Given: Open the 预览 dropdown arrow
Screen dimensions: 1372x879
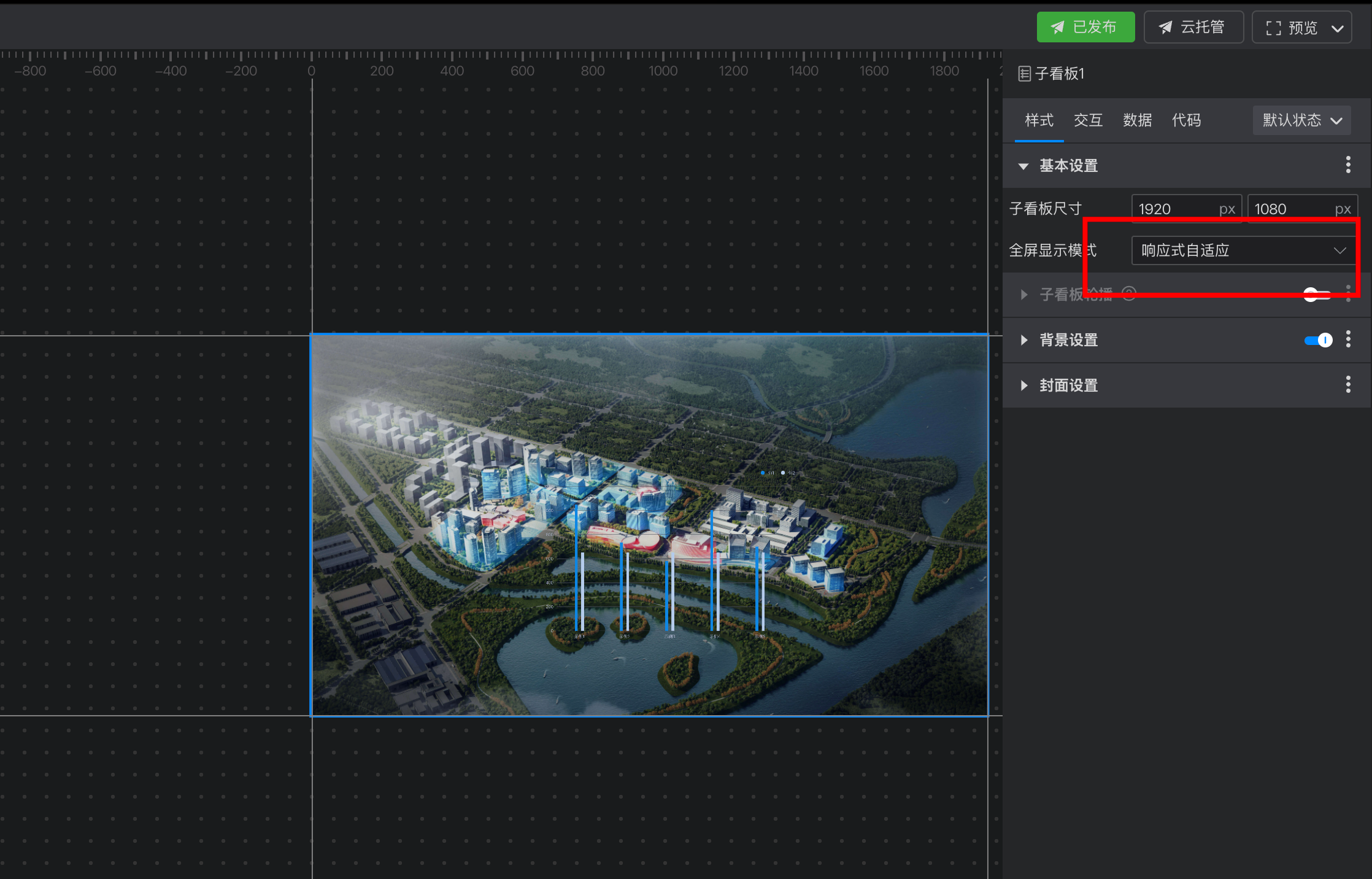Looking at the screenshot, I should 1338,28.
